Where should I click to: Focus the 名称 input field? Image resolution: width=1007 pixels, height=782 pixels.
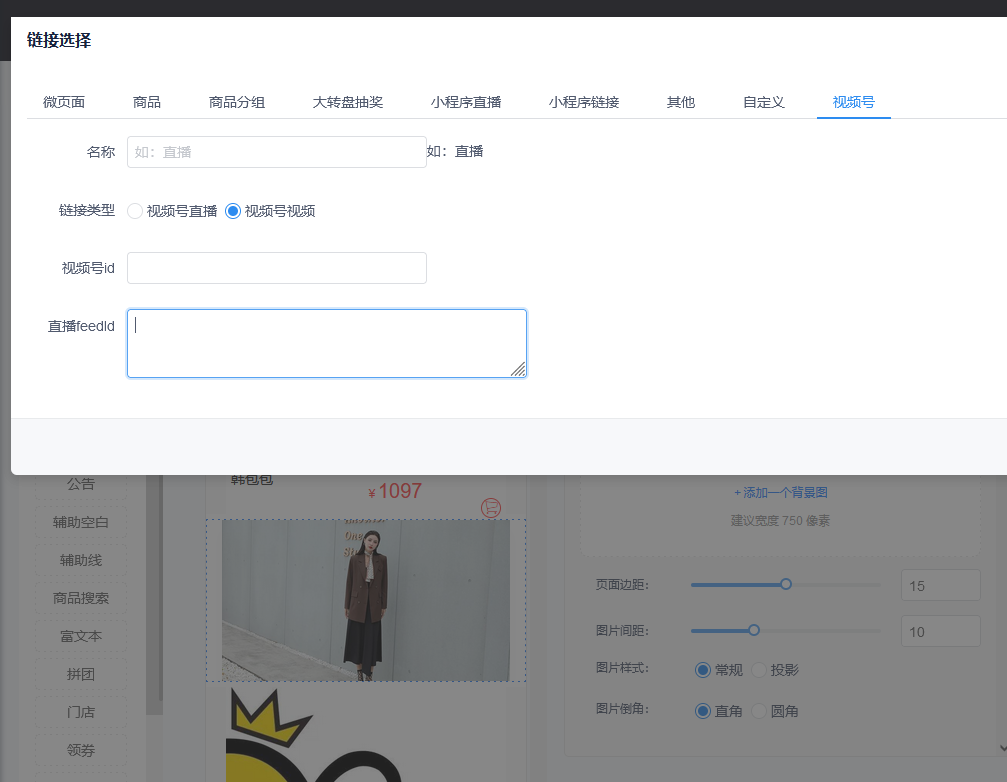pos(277,152)
